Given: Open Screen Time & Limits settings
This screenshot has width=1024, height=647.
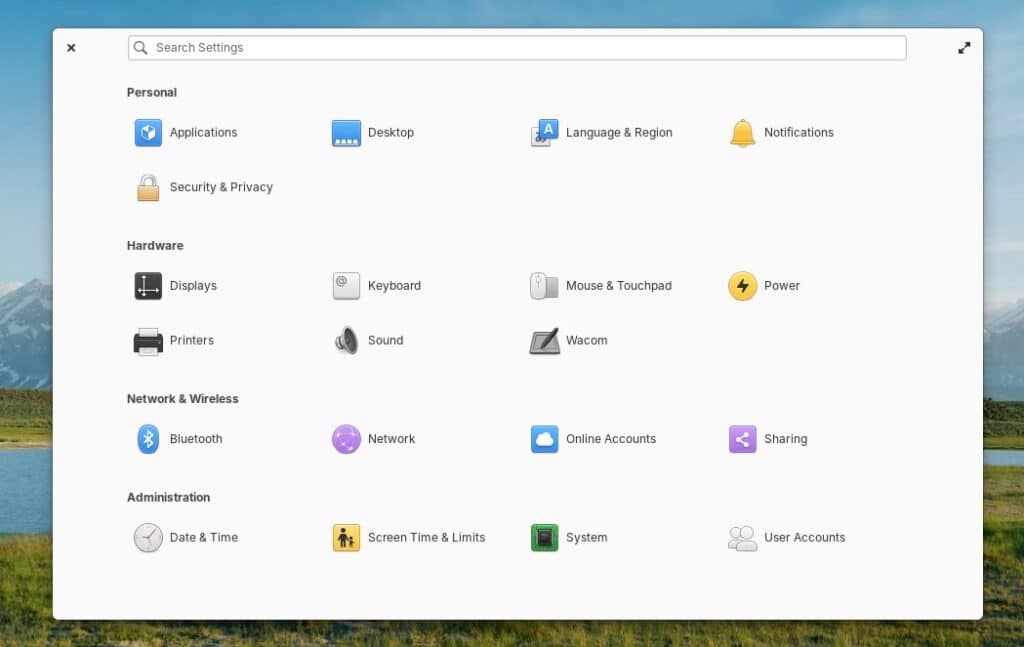Looking at the screenshot, I should 407,537.
